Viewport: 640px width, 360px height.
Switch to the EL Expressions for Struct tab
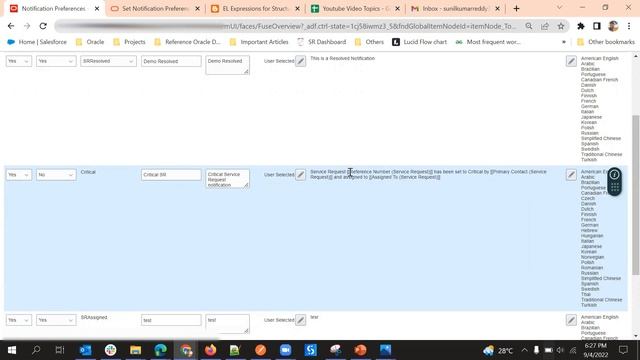[x=256, y=9]
